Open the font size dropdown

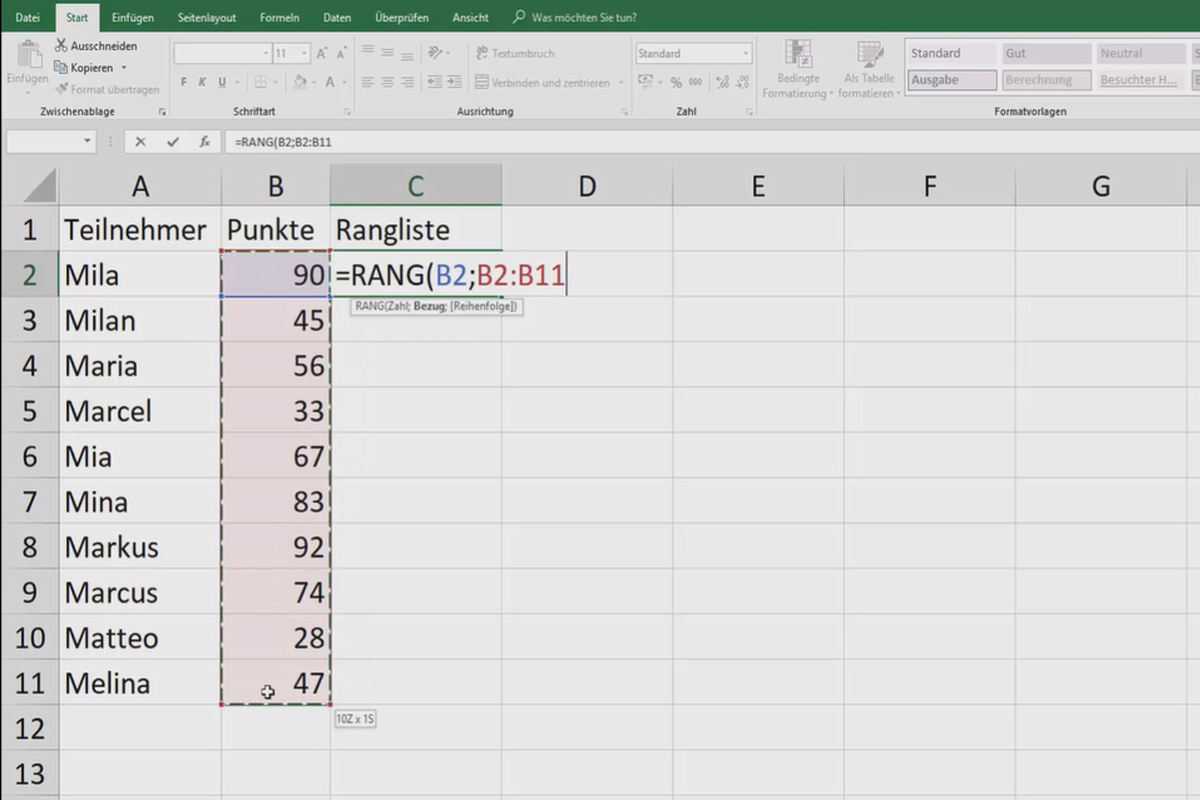(302, 52)
